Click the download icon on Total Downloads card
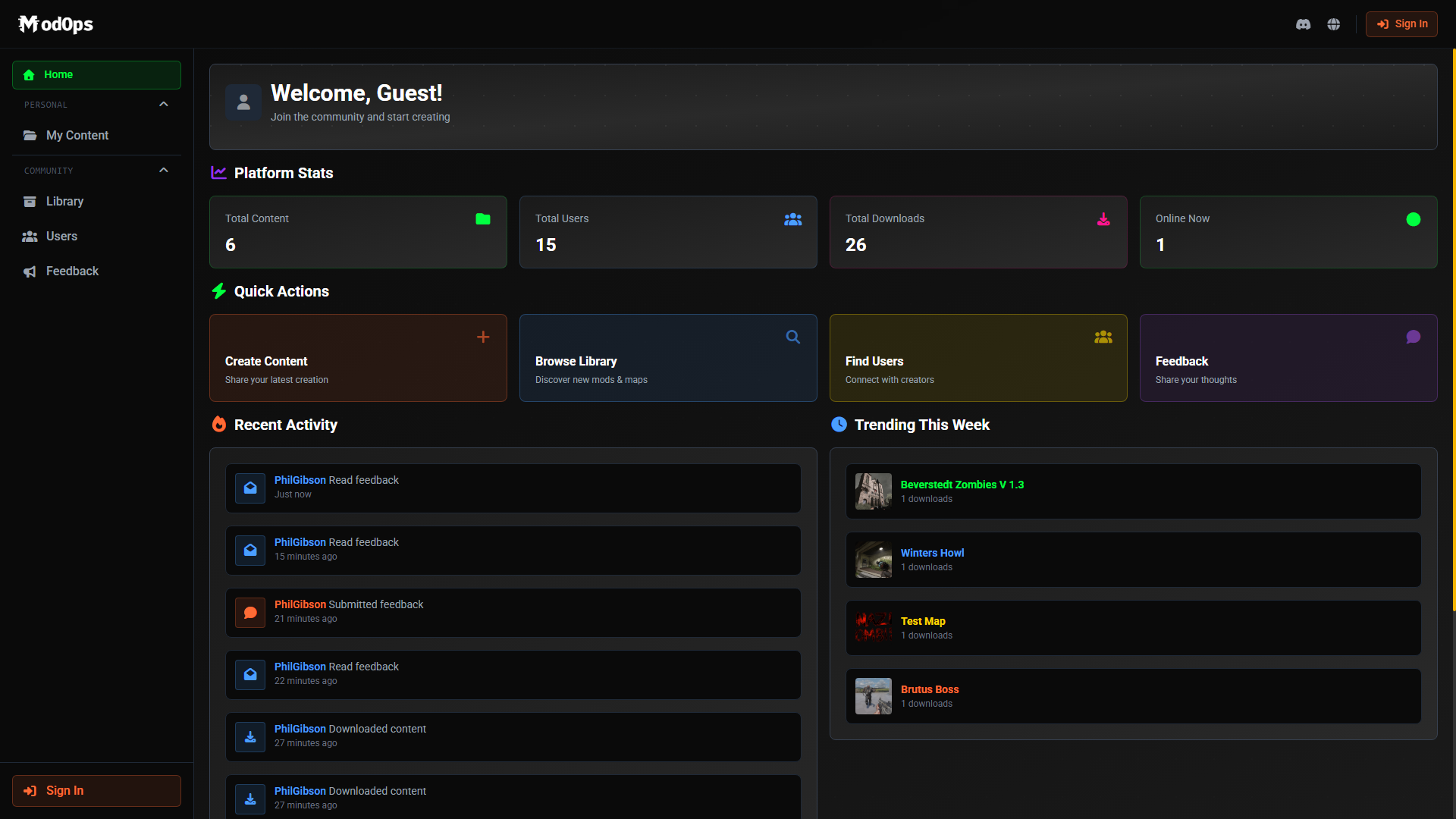The image size is (1456, 819). point(1103,219)
